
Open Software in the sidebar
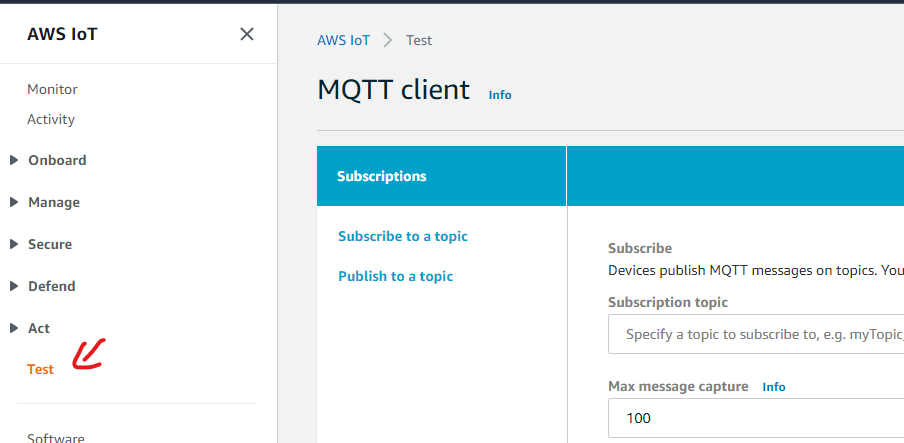[55, 437]
